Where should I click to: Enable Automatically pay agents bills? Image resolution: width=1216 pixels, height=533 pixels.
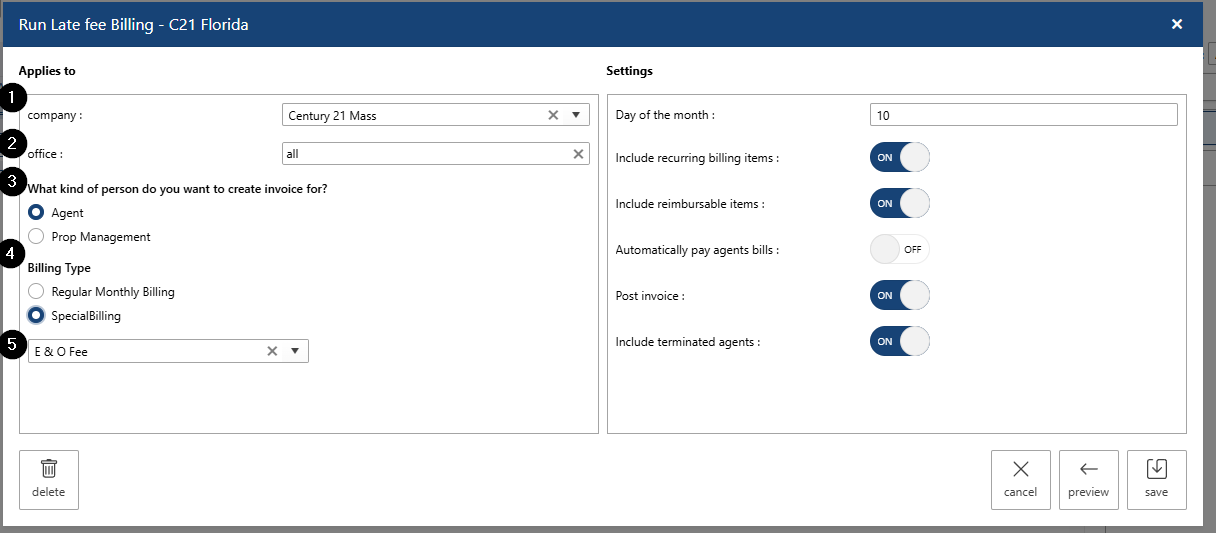(899, 250)
